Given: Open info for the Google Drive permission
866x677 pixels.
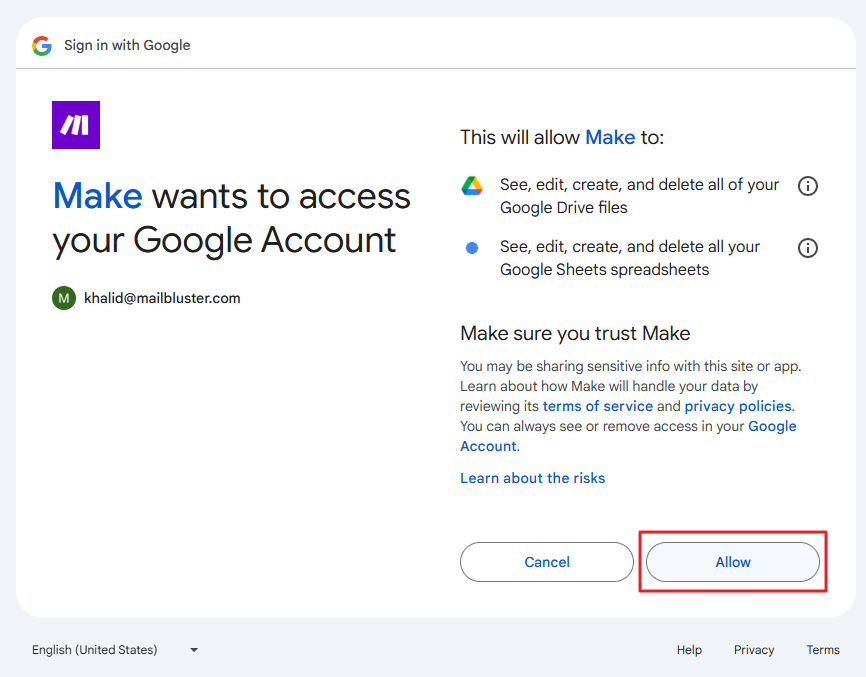Looking at the screenshot, I should (x=808, y=186).
